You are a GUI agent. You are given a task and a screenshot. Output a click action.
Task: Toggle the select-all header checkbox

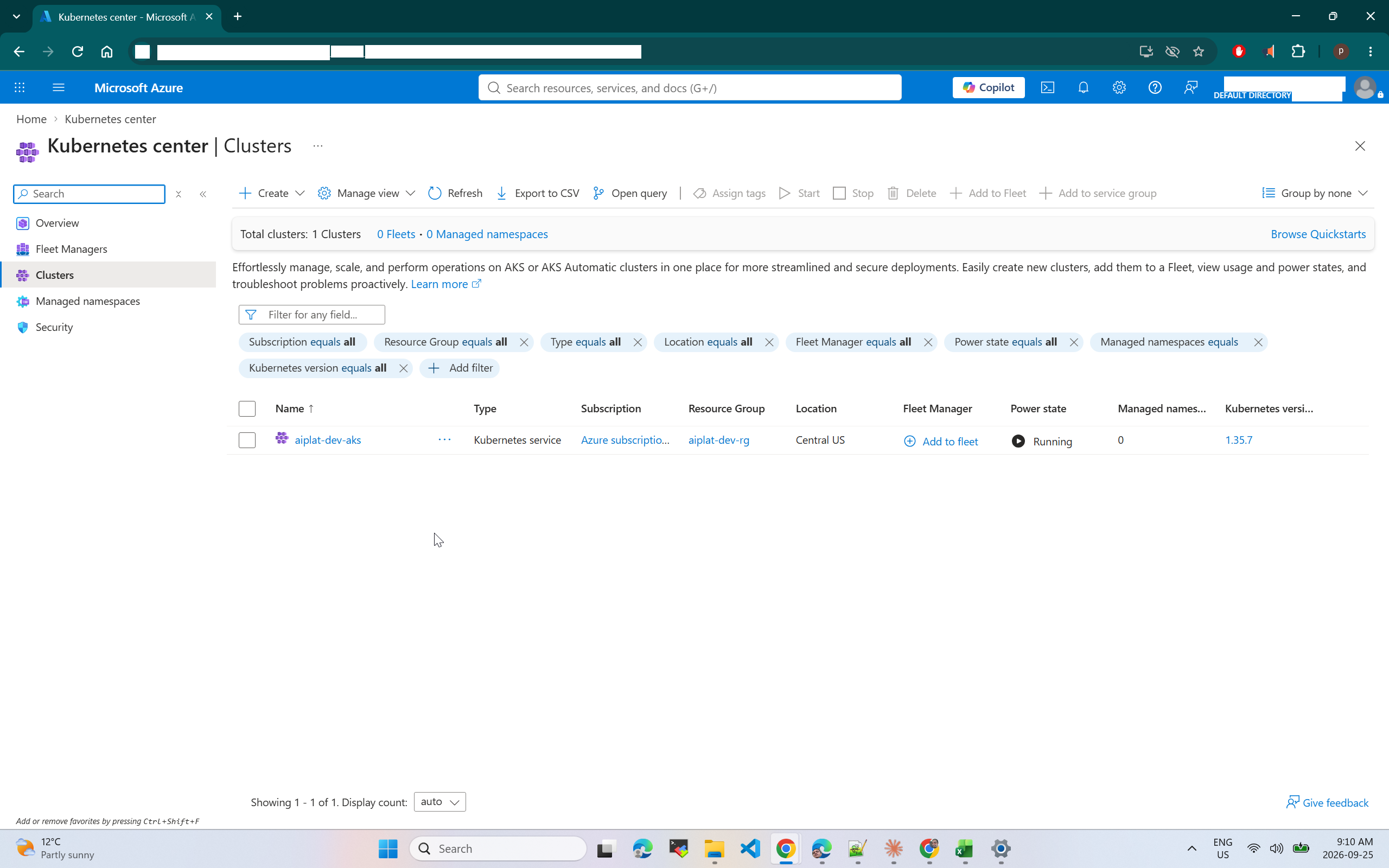(247, 409)
